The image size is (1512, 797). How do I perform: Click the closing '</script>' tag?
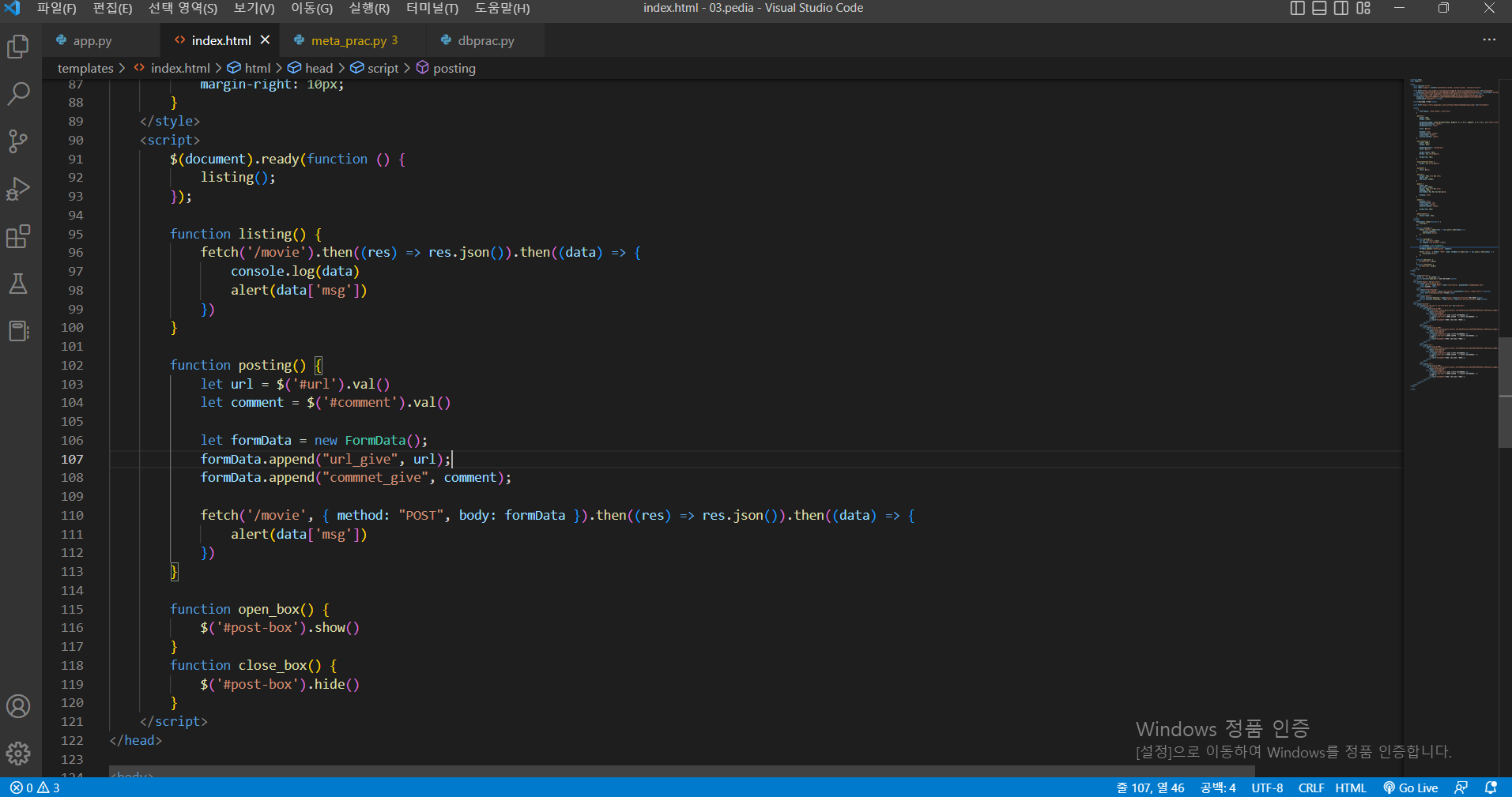[174, 721]
